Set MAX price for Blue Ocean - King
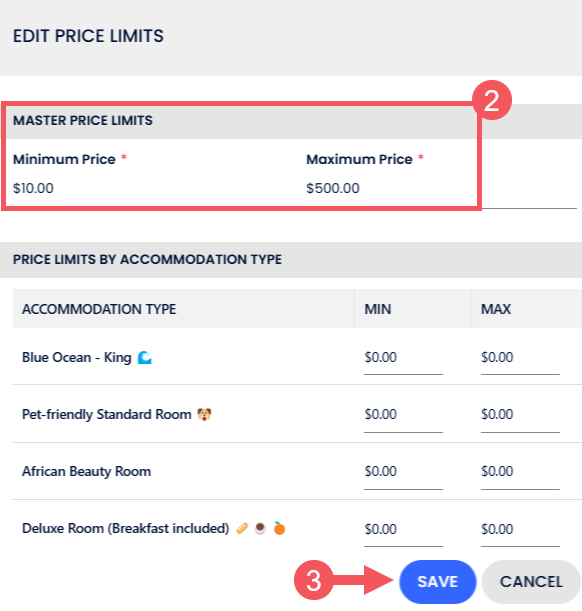 pyautogui.click(x=520, y=358)
